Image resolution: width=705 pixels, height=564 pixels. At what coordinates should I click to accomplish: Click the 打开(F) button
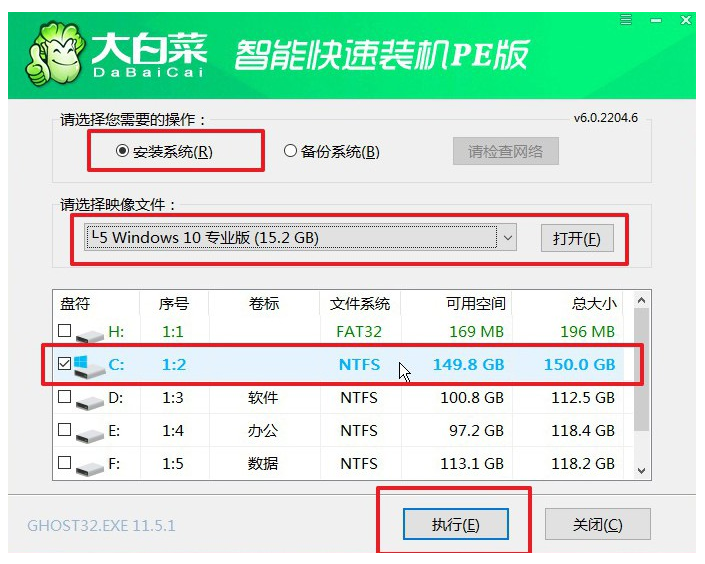(577, 238)
